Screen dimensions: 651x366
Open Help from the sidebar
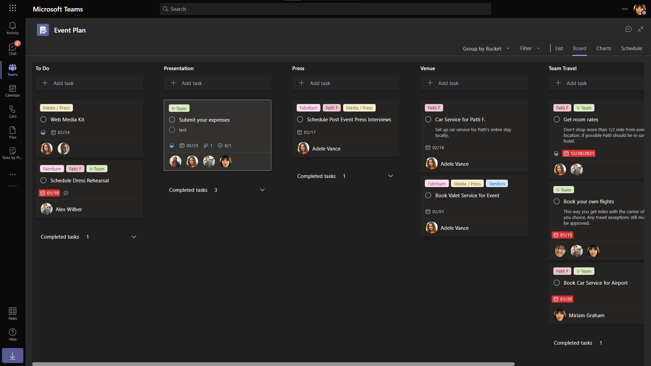coord(12,334)
